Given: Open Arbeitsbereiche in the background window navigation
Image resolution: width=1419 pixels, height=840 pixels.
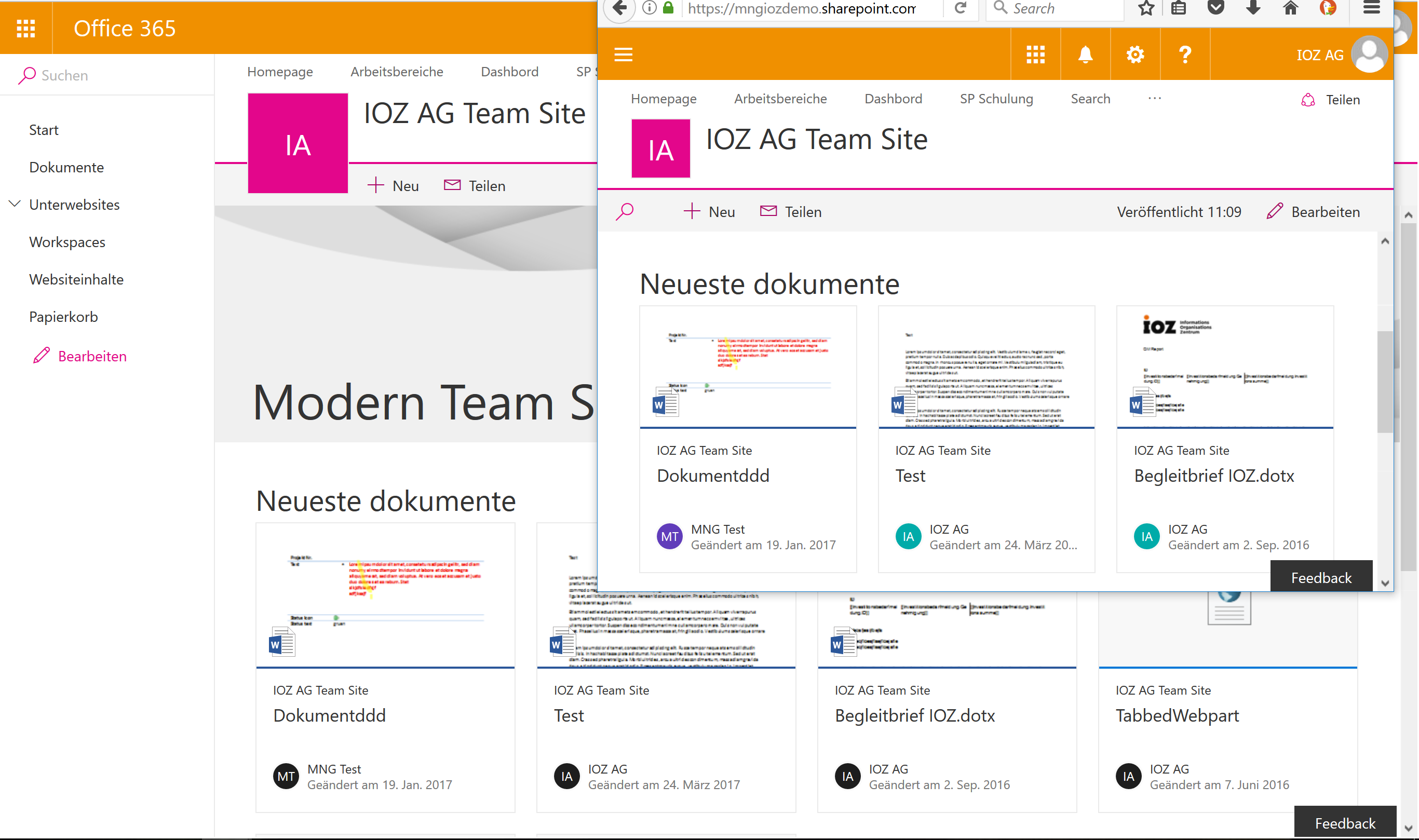Looking at the screenshot, I should pos(396,72).
